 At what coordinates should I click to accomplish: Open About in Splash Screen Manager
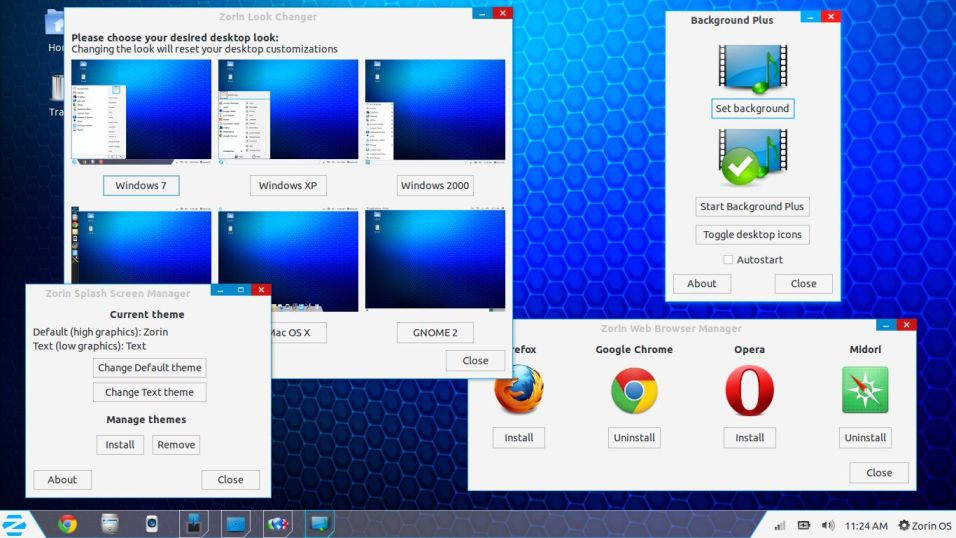tap(62, 479)
